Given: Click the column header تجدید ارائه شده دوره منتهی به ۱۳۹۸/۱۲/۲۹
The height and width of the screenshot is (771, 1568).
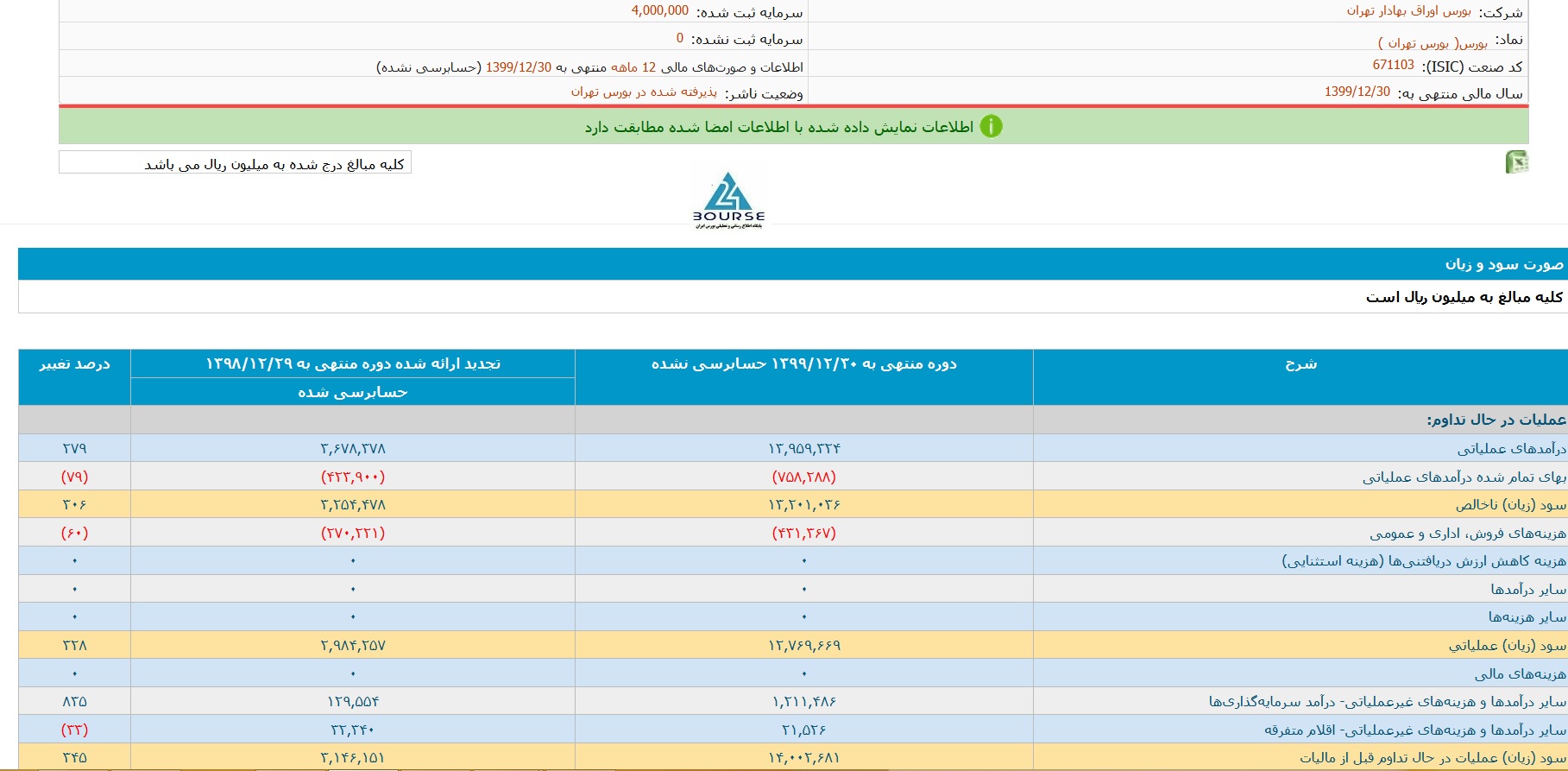Looking at the screenshot, I should (353, 363).
